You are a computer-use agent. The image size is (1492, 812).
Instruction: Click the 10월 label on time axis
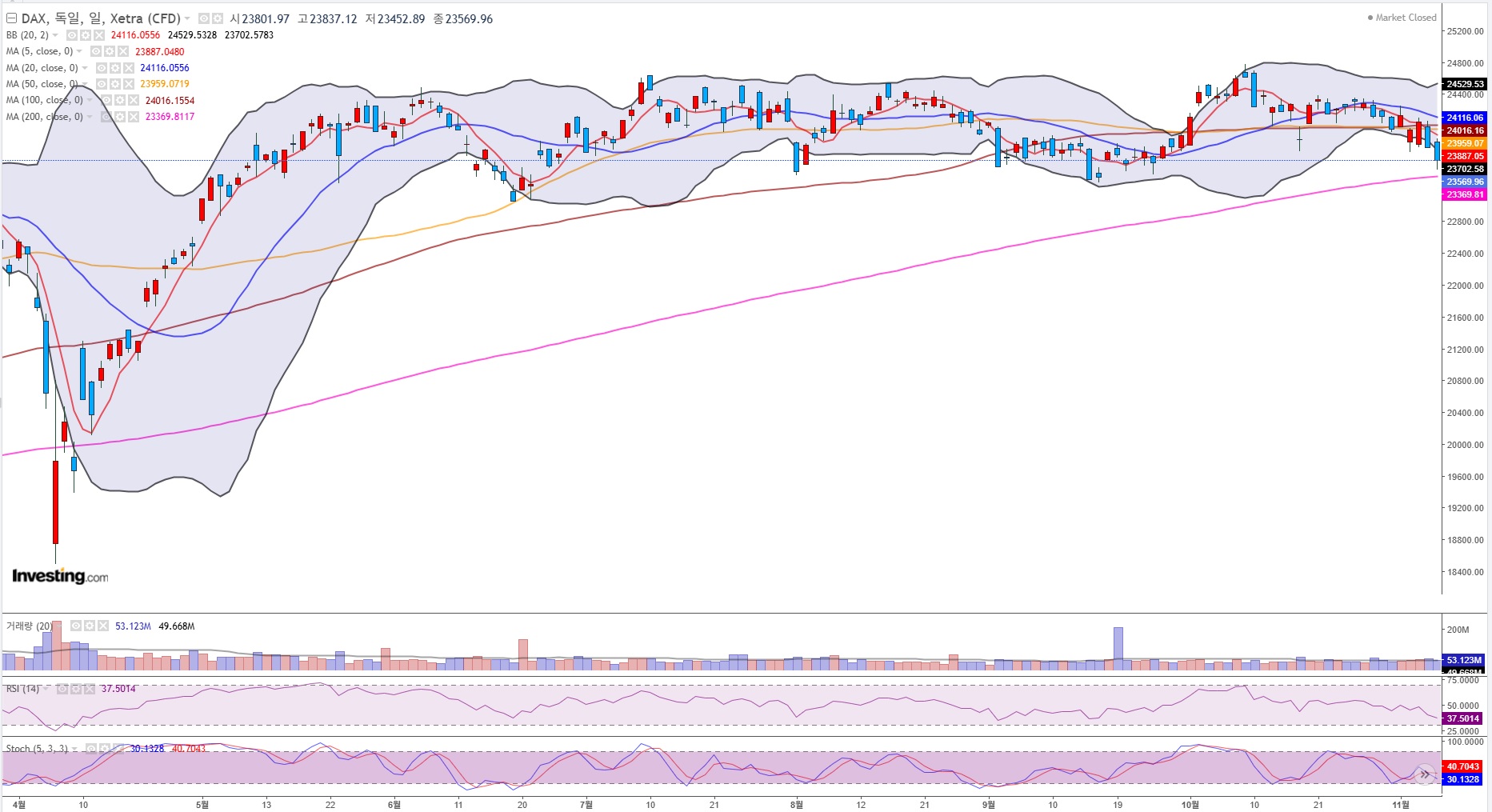coord(1190,804)
